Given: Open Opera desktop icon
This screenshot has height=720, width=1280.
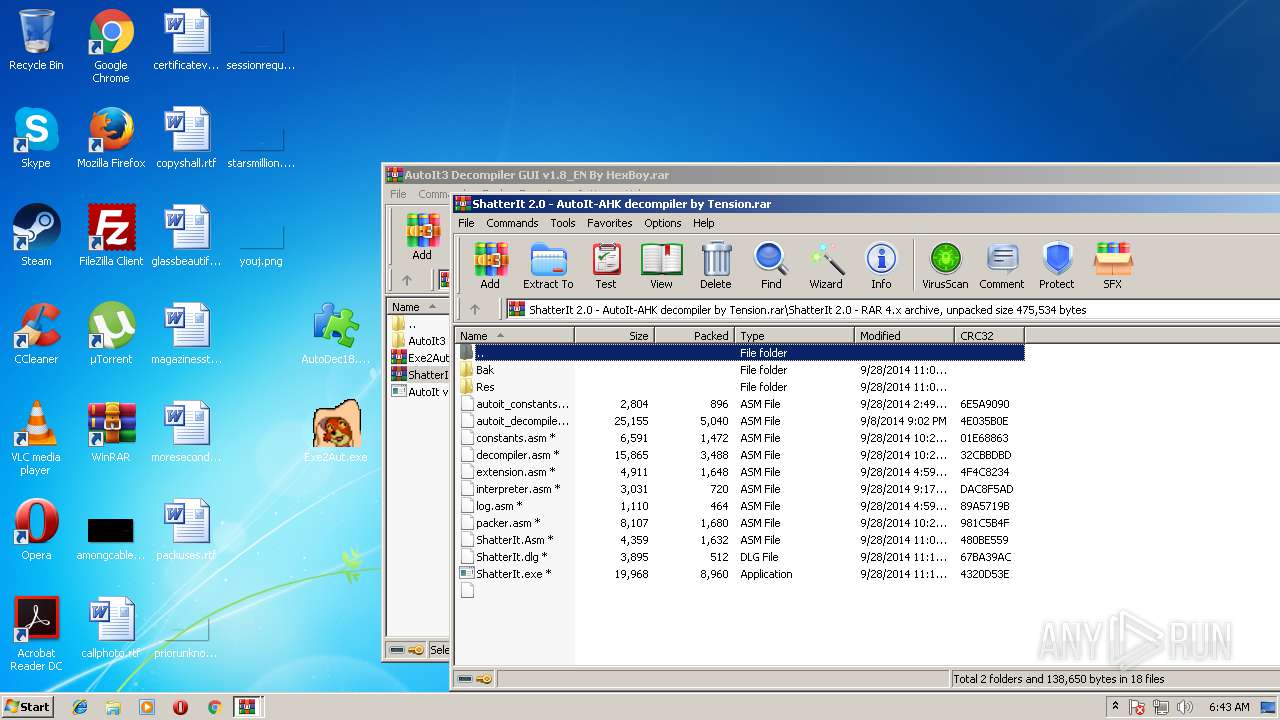Looking at the screenshot, I should click(x=36, y=530).
